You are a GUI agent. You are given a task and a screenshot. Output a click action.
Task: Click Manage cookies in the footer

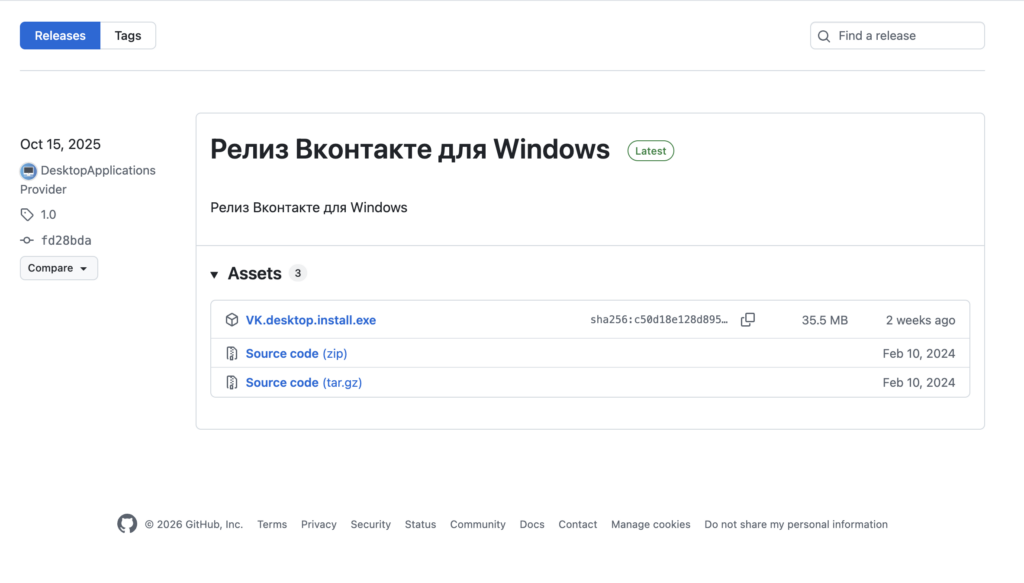click(x=650, y=524)
